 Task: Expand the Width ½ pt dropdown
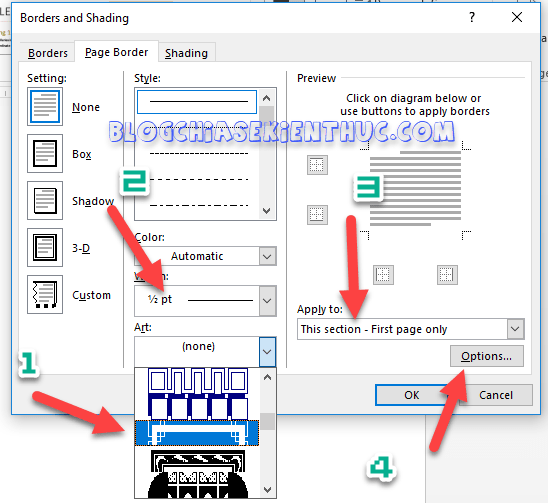(205, 301)
